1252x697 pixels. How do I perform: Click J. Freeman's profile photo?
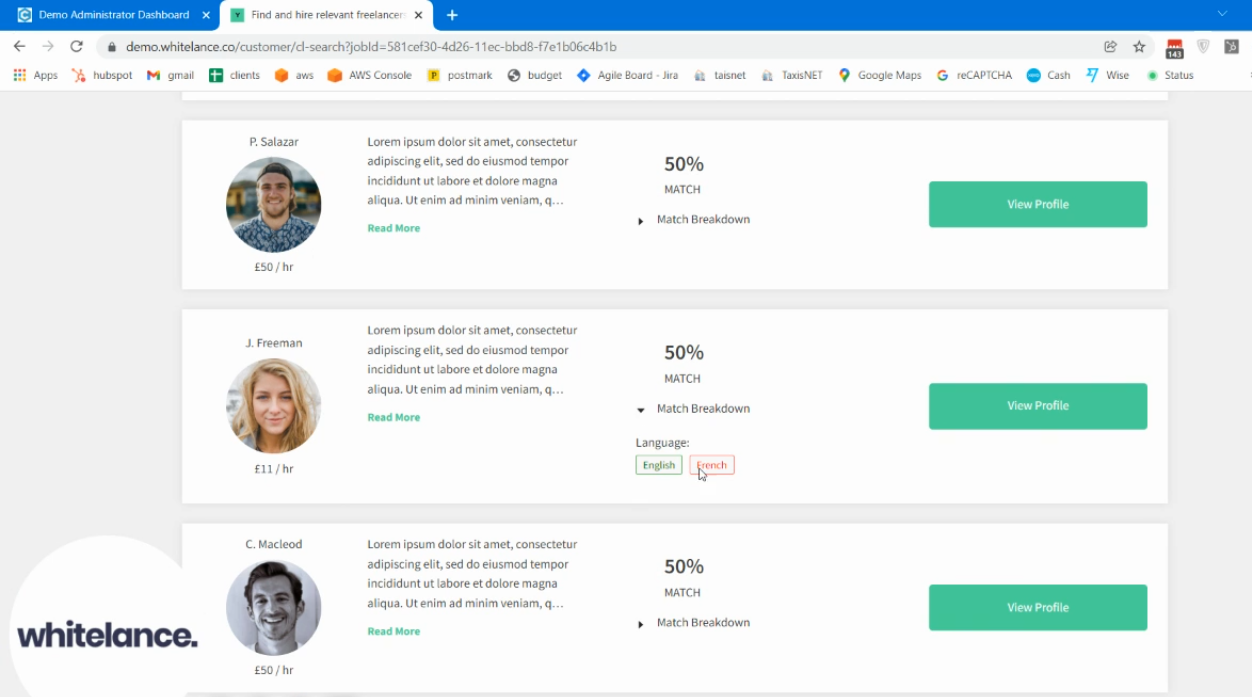[x=273, y=406]
